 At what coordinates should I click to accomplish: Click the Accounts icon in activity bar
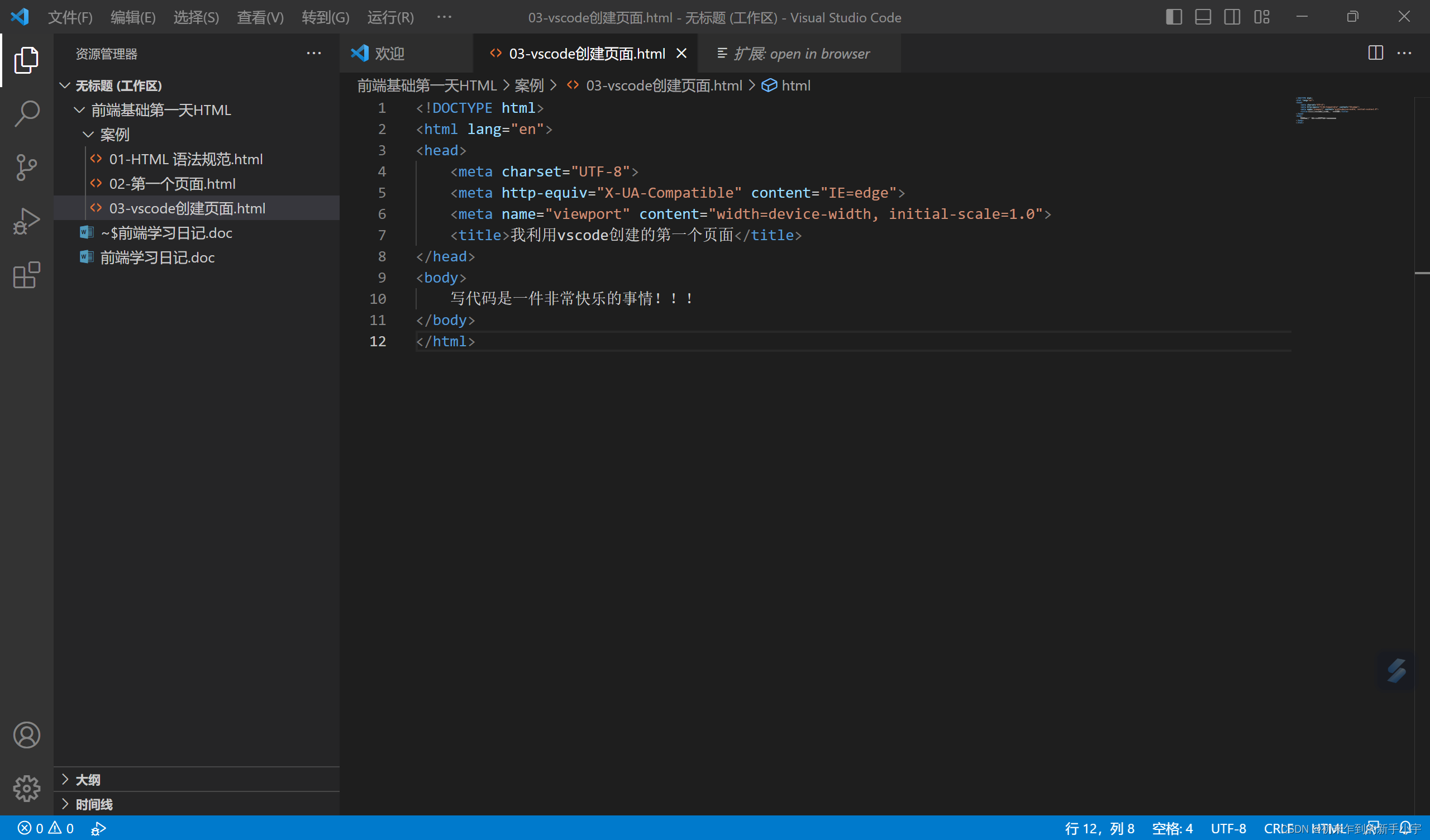tap(26, 735)
